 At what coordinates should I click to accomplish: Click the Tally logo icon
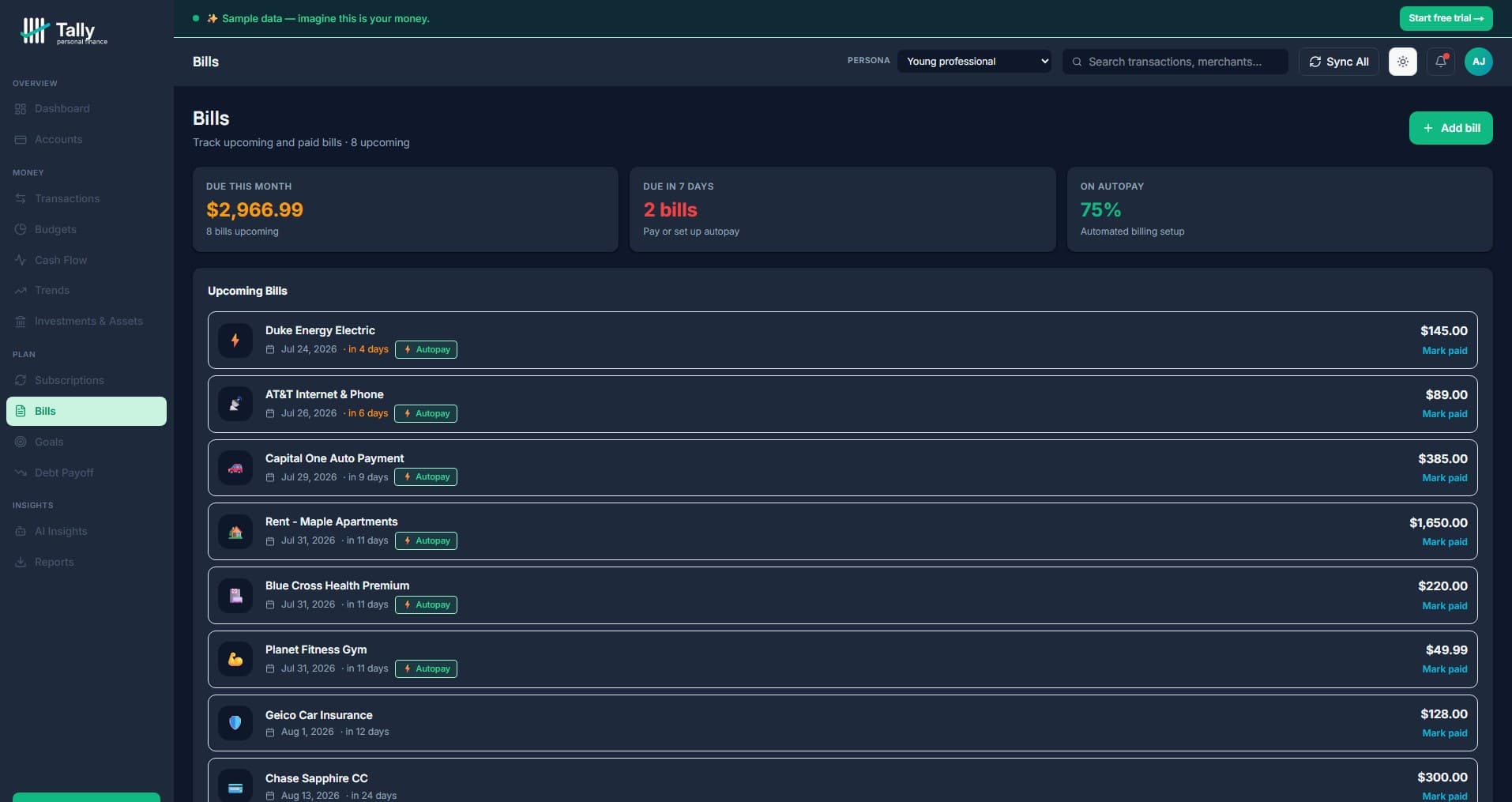point(34,31)
